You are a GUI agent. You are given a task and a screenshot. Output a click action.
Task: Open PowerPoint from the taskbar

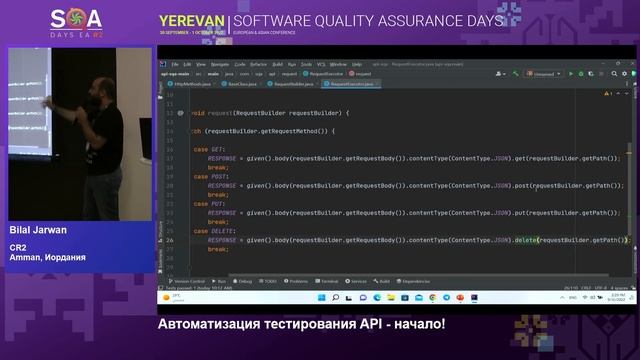tap(460, 298)
